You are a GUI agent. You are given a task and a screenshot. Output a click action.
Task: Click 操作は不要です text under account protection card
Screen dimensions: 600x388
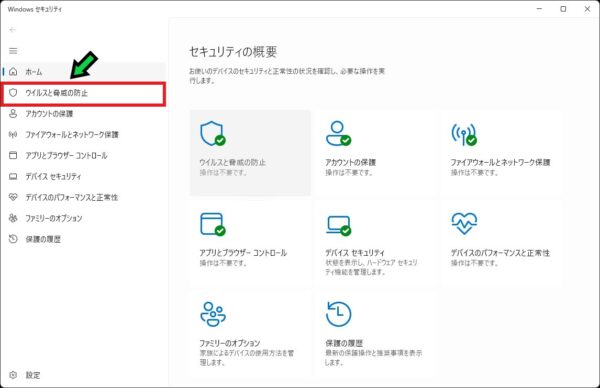[x=349, y=173]
